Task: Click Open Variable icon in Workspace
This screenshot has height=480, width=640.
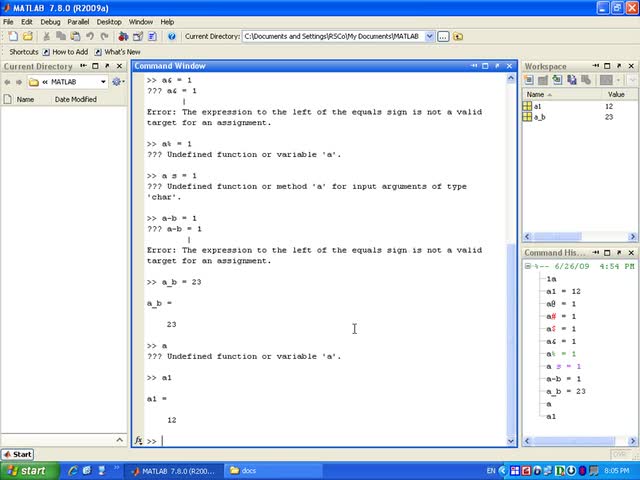Action: tap(543, 80)
